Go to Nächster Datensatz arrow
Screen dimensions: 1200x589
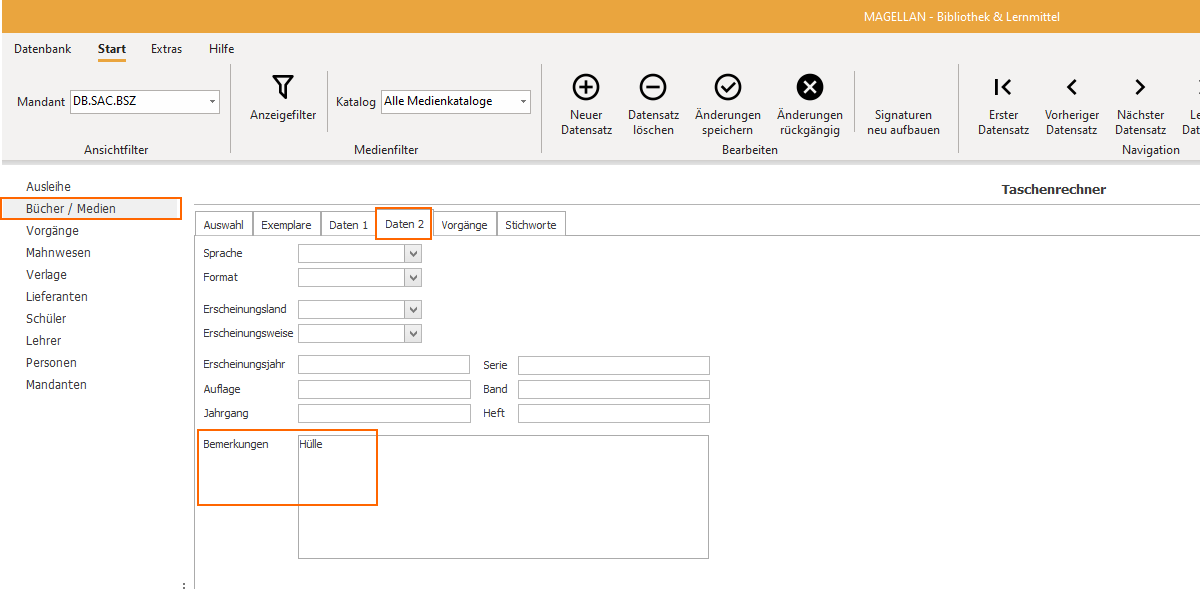click(x=1140, y=87)
